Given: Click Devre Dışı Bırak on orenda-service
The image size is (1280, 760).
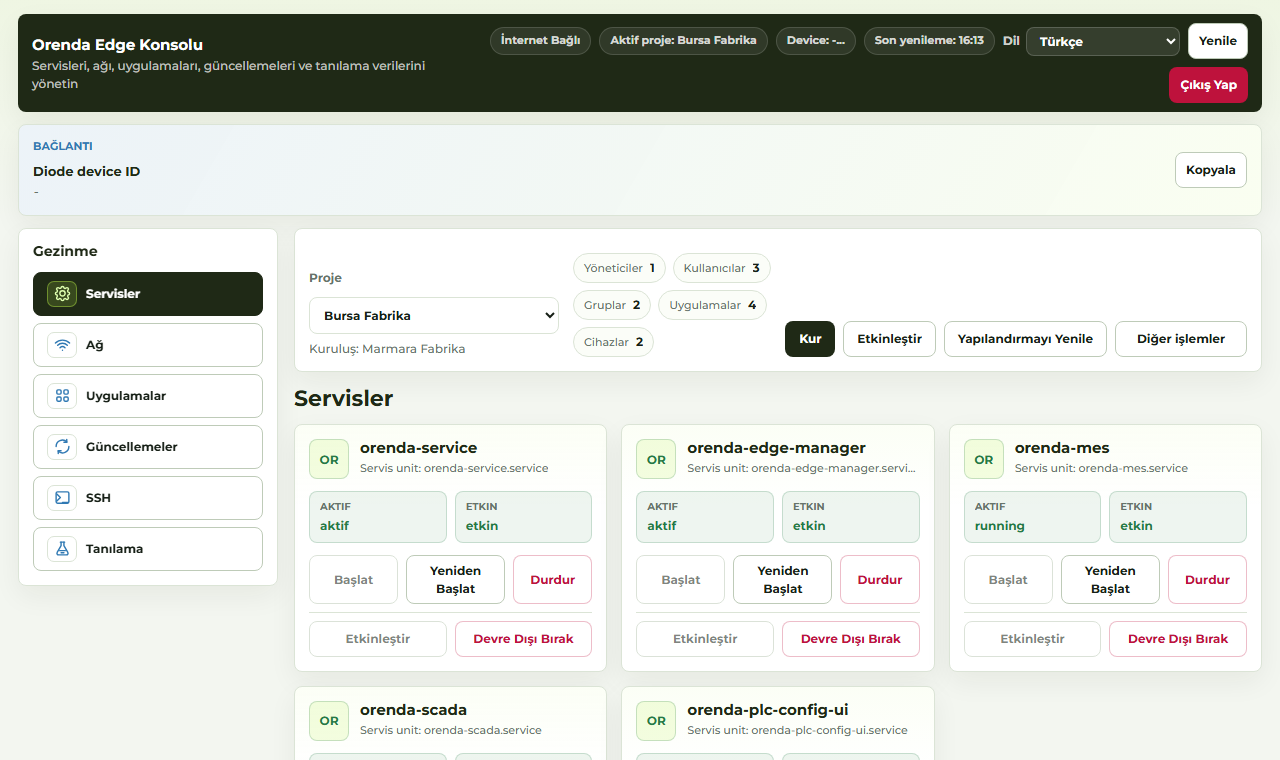Looking at the screenshot, I should click(x=523, y=639).
